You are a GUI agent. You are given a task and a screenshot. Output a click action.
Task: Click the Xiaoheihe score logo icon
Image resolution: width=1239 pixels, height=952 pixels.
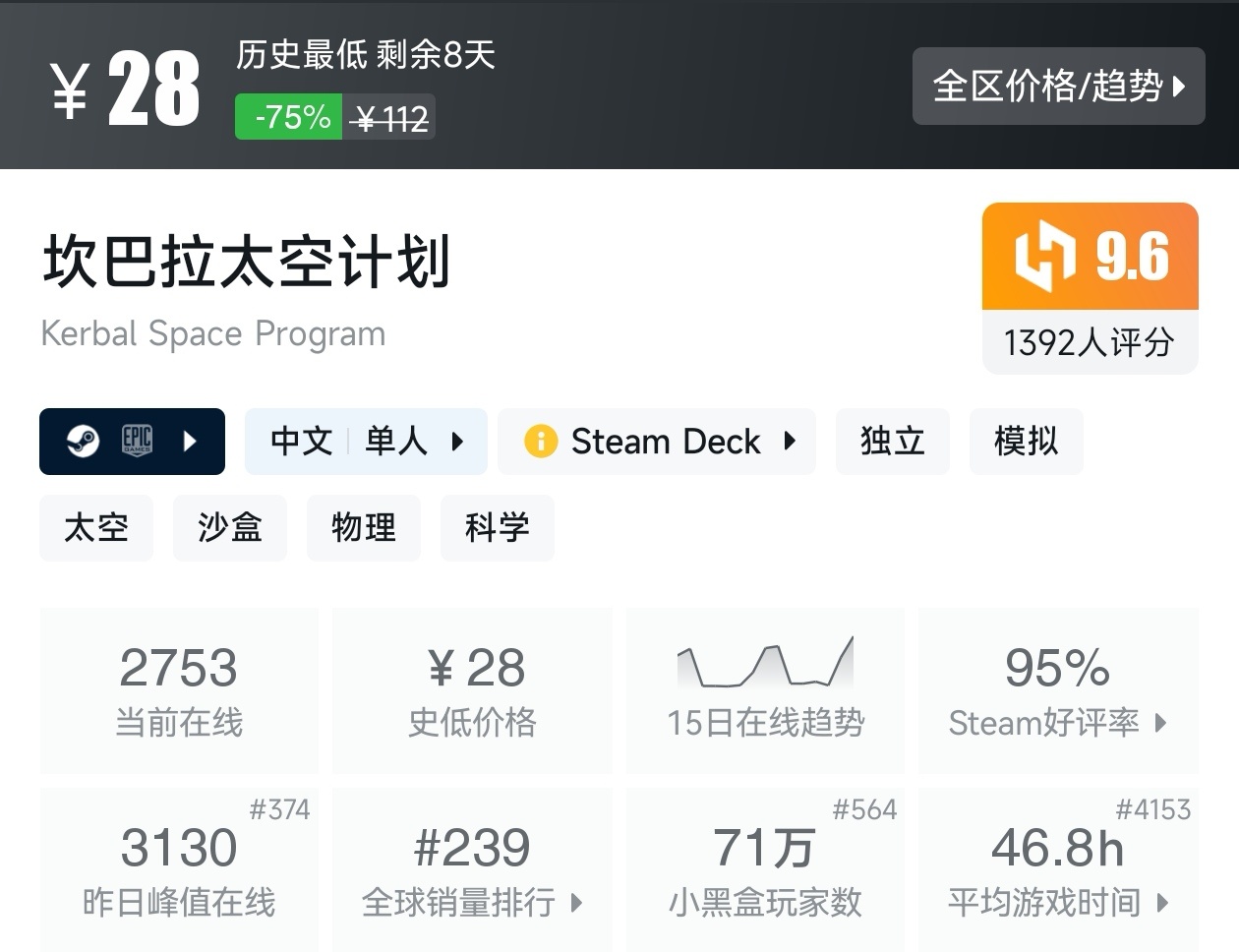pos(1044,257)
